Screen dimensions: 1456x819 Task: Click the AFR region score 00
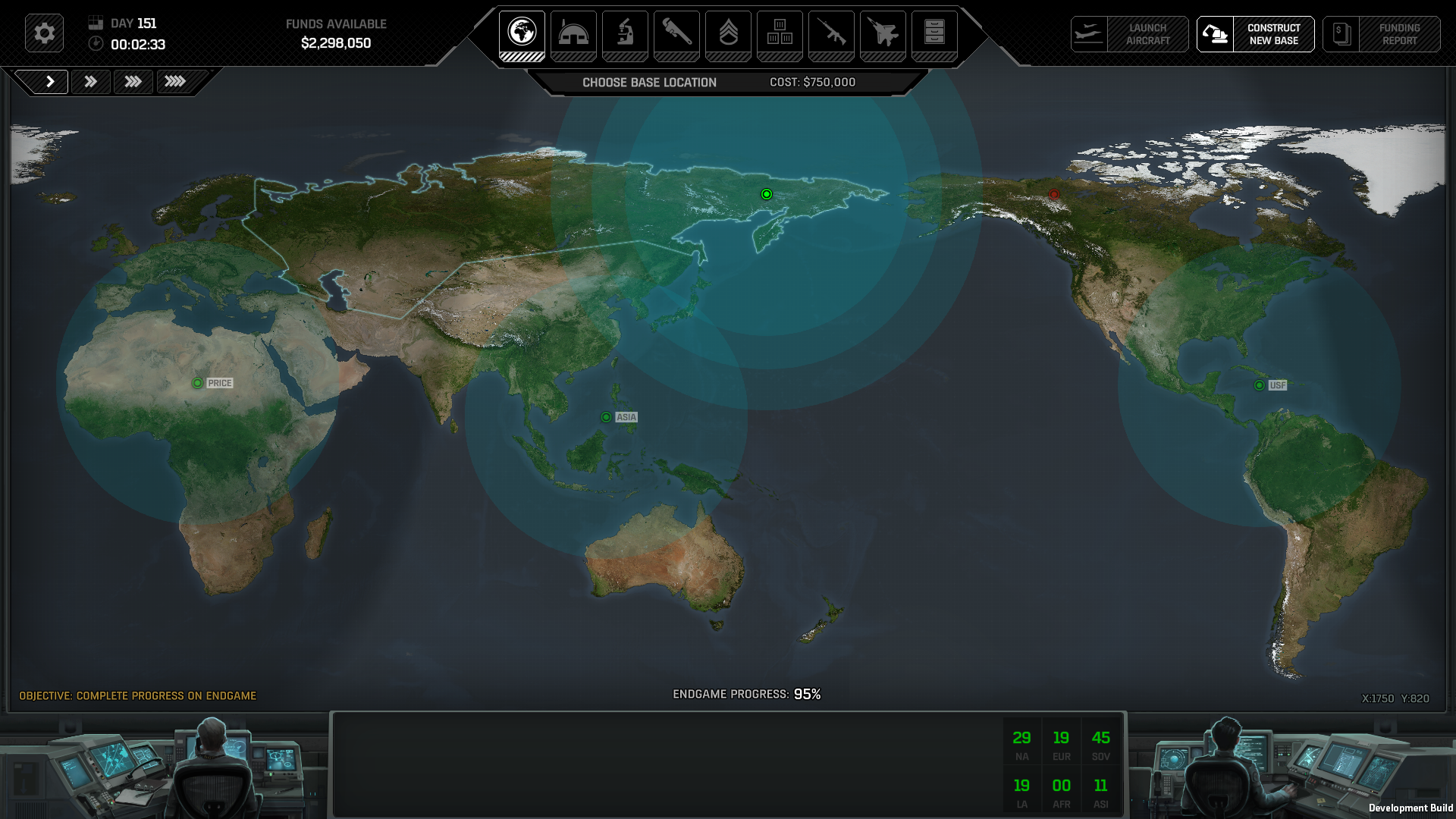pos(1061,786)
